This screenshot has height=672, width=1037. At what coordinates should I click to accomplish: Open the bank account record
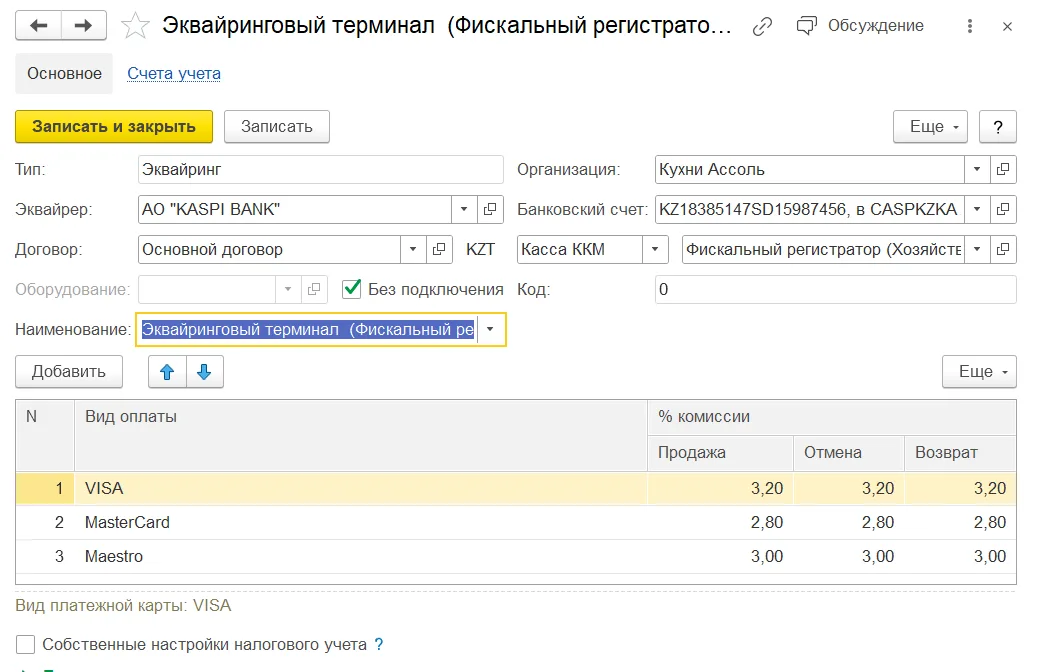coord(1003,209)
